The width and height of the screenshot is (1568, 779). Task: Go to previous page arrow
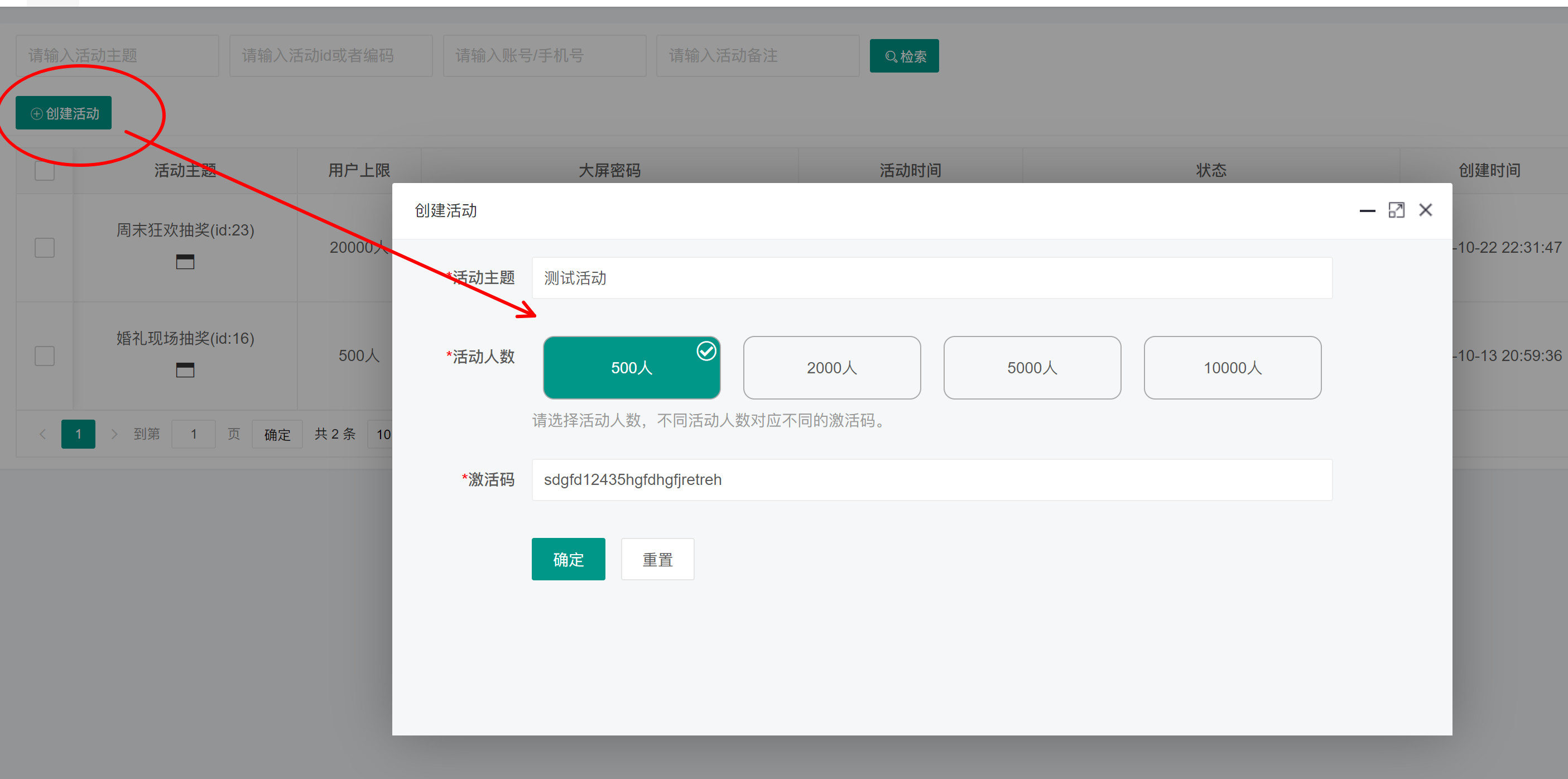(42, 434)
